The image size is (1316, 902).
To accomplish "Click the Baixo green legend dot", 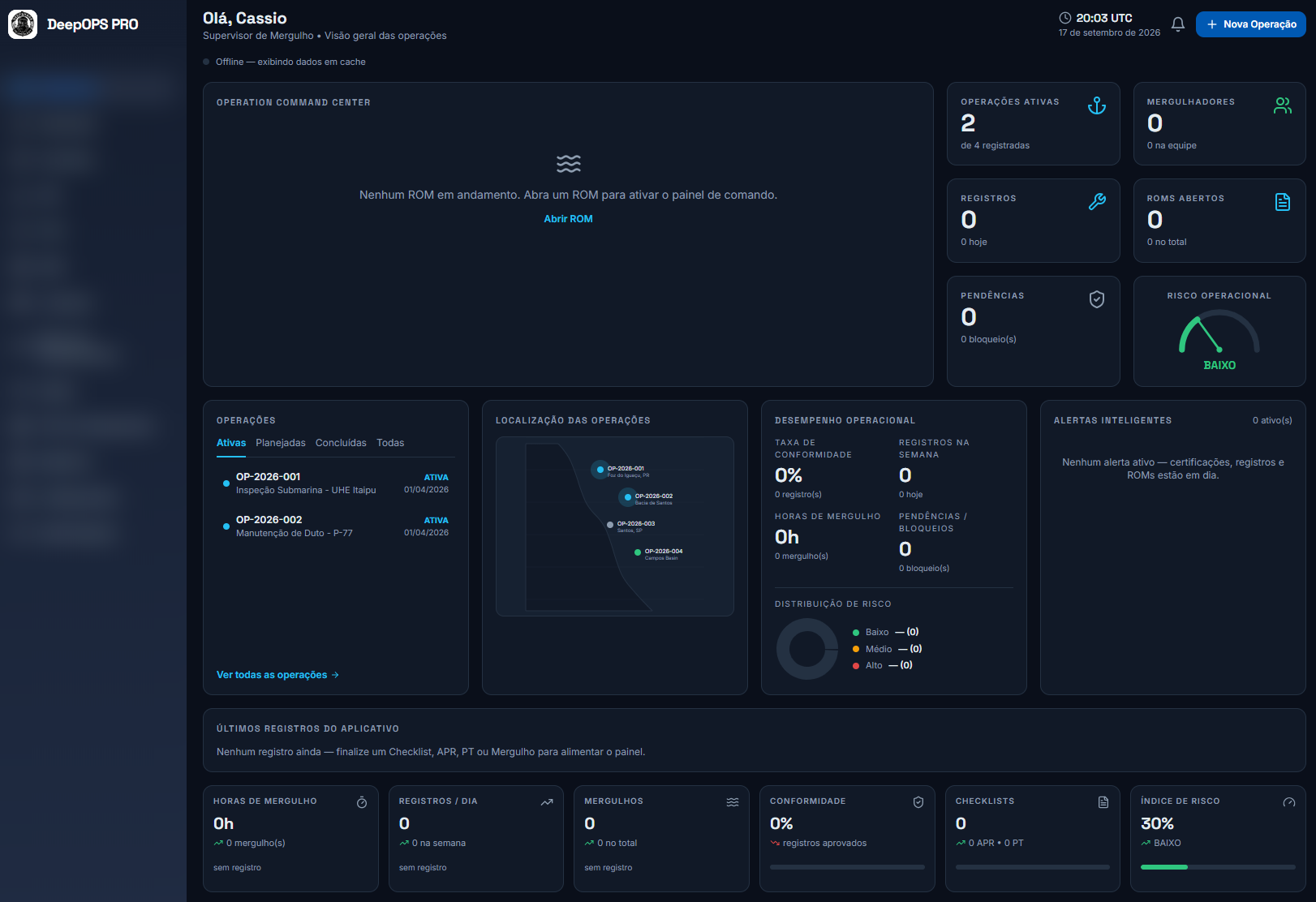I will coord(856,633).
